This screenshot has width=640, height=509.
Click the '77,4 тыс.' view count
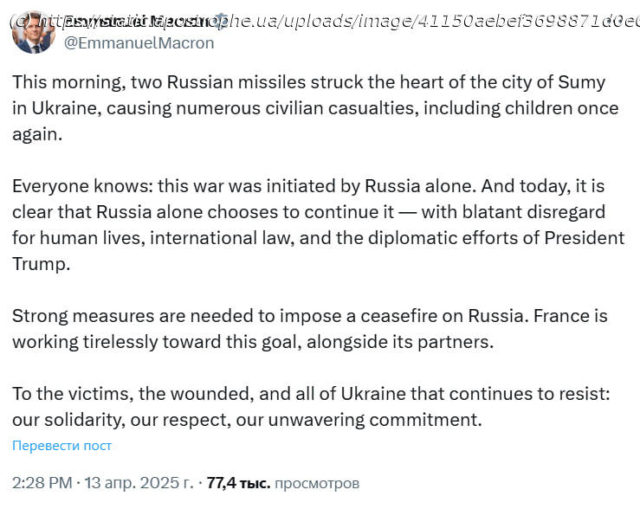click(237, 483)
